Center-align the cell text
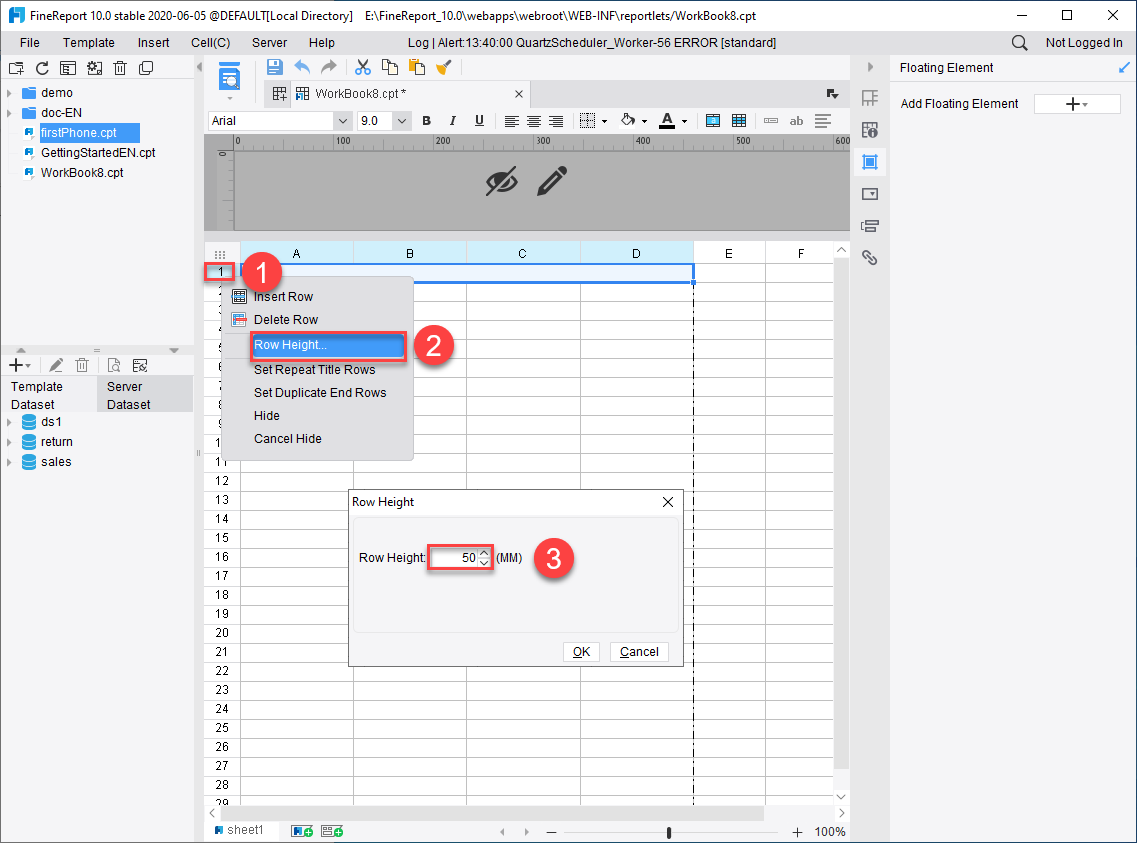 click(534, 121)
